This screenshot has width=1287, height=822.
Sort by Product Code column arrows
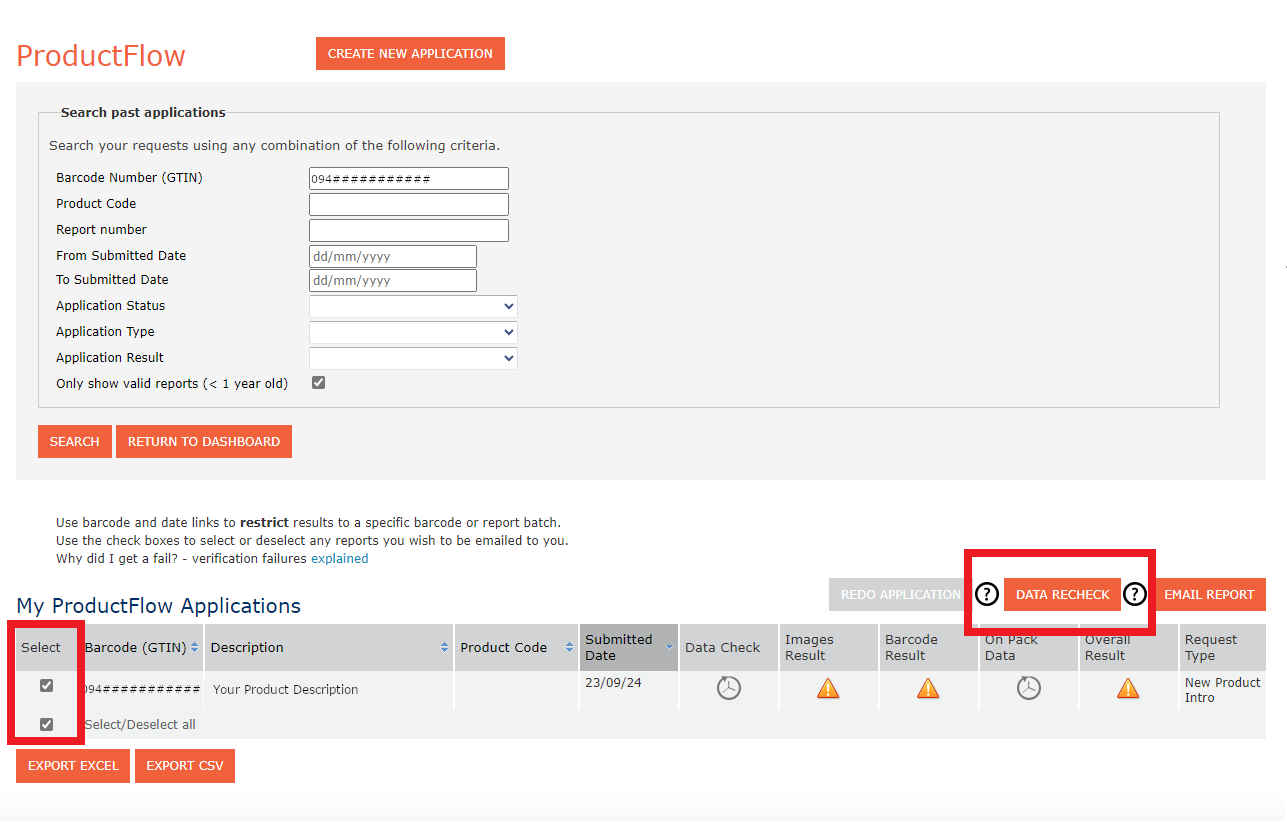point(570,648)
